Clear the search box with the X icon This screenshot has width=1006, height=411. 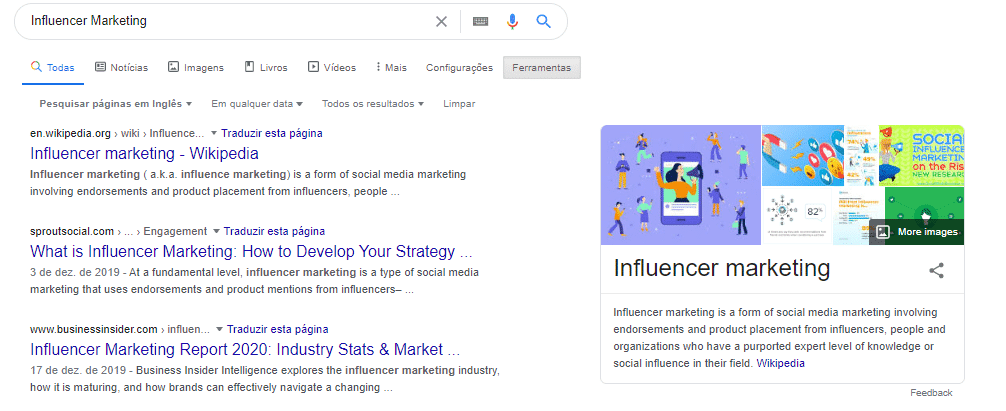point(441,21)
